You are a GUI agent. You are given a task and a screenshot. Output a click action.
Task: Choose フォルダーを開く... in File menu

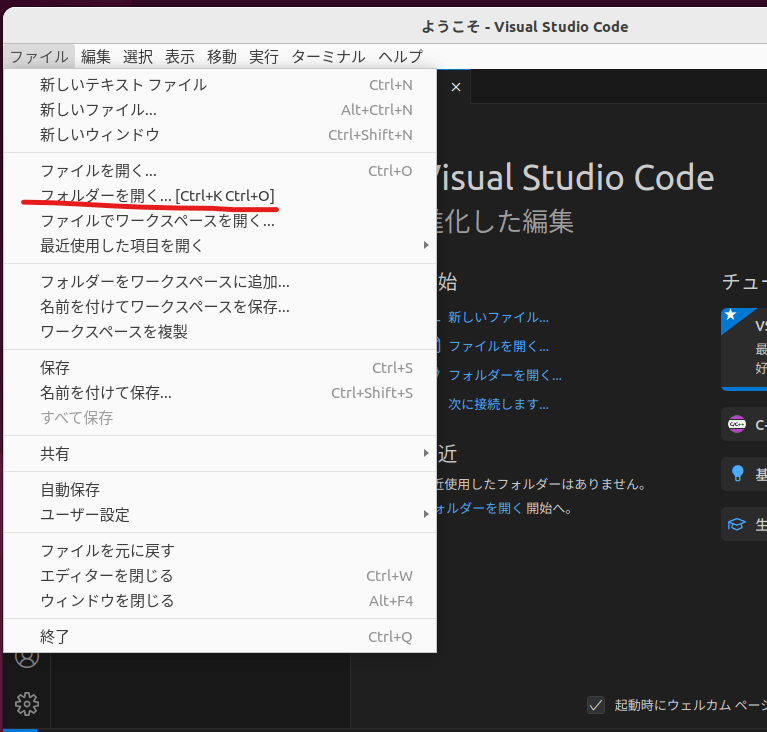click(220, 196)
